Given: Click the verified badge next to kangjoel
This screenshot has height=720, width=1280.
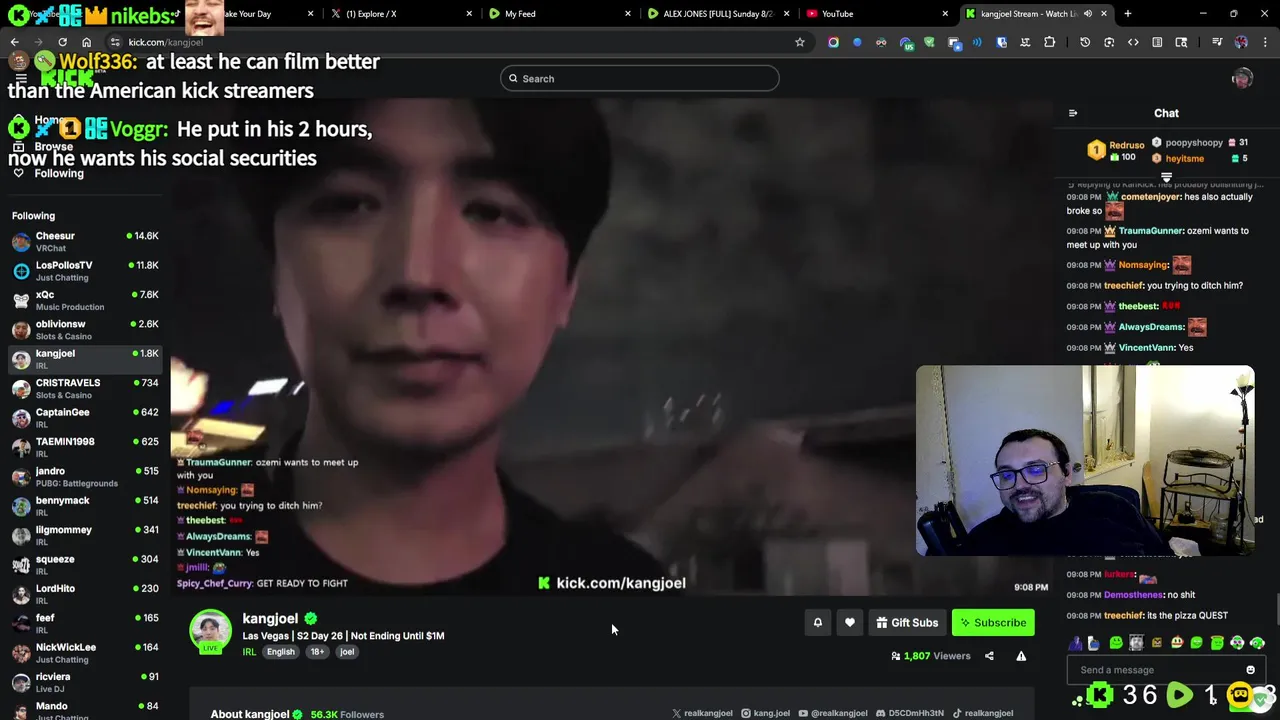Looking at the screenshot, I should (x=311, y=619).
